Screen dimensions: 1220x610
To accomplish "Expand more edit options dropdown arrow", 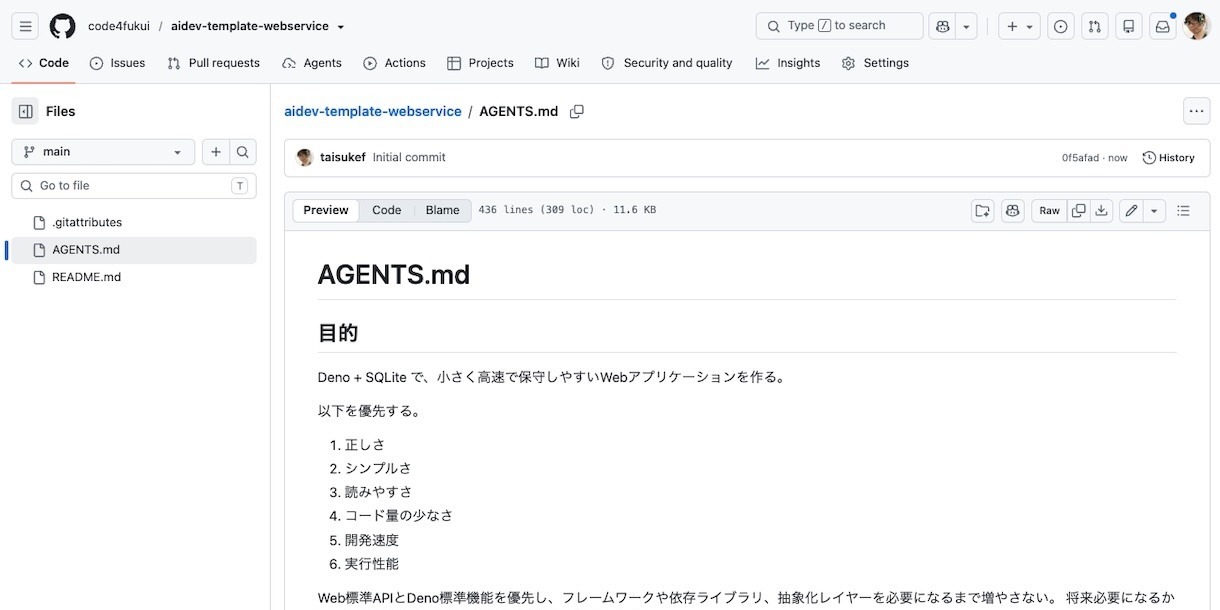I will pos(1155,210).
